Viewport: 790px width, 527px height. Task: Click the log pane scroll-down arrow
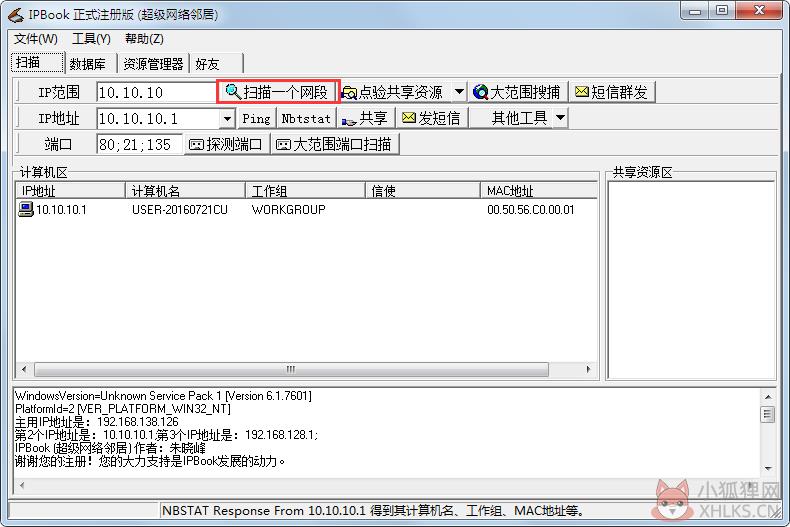[x=768, y=469]
